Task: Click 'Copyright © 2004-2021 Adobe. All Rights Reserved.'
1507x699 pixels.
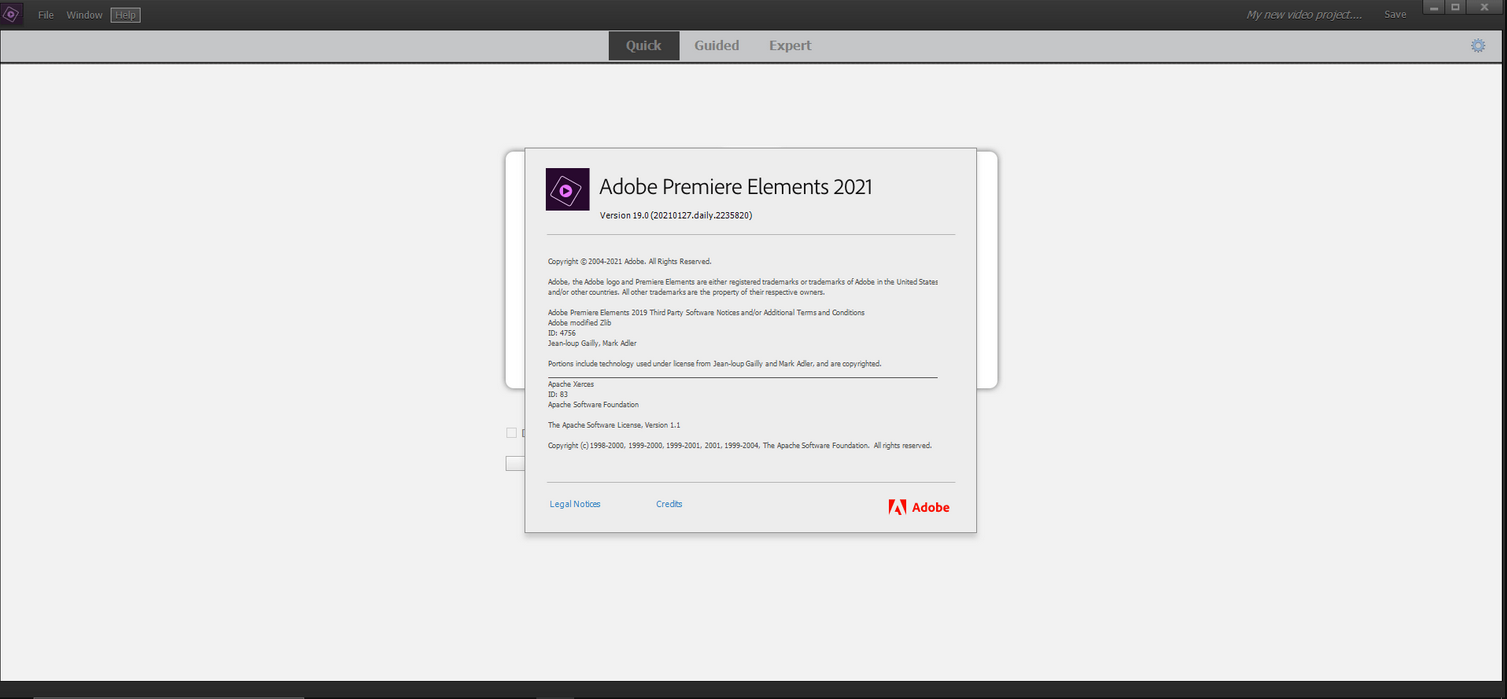Action: [630, 261]
